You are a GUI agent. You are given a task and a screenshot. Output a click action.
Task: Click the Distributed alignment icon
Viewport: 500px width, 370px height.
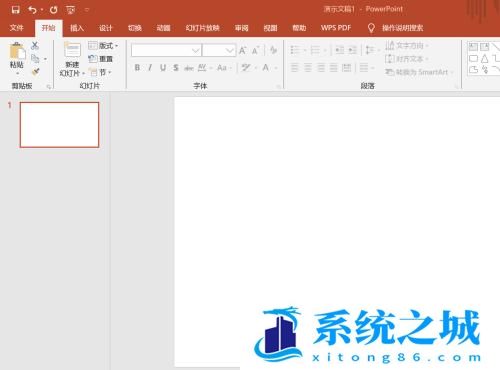(347, 68)
